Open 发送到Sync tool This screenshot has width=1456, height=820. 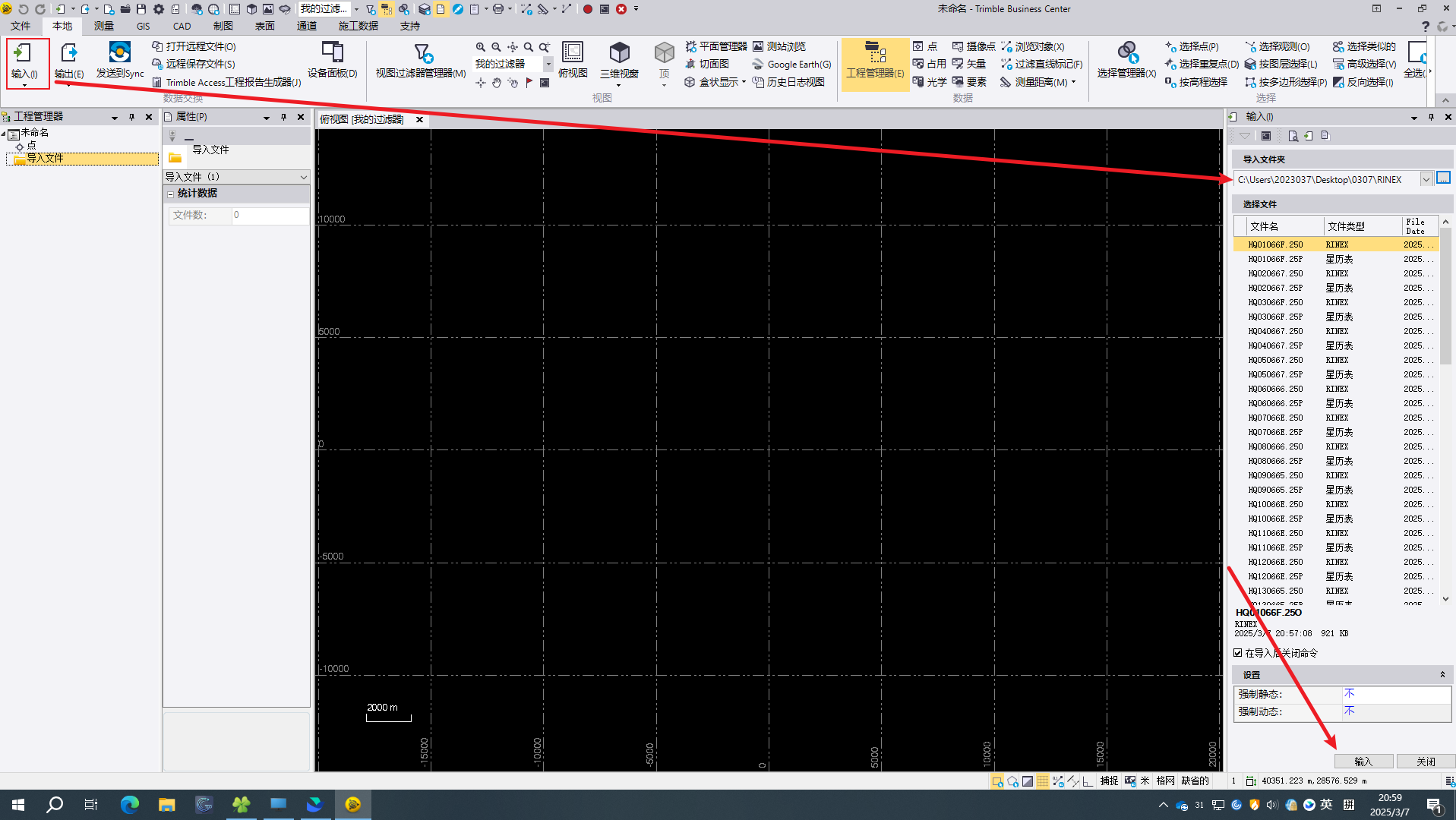[120, 61]
